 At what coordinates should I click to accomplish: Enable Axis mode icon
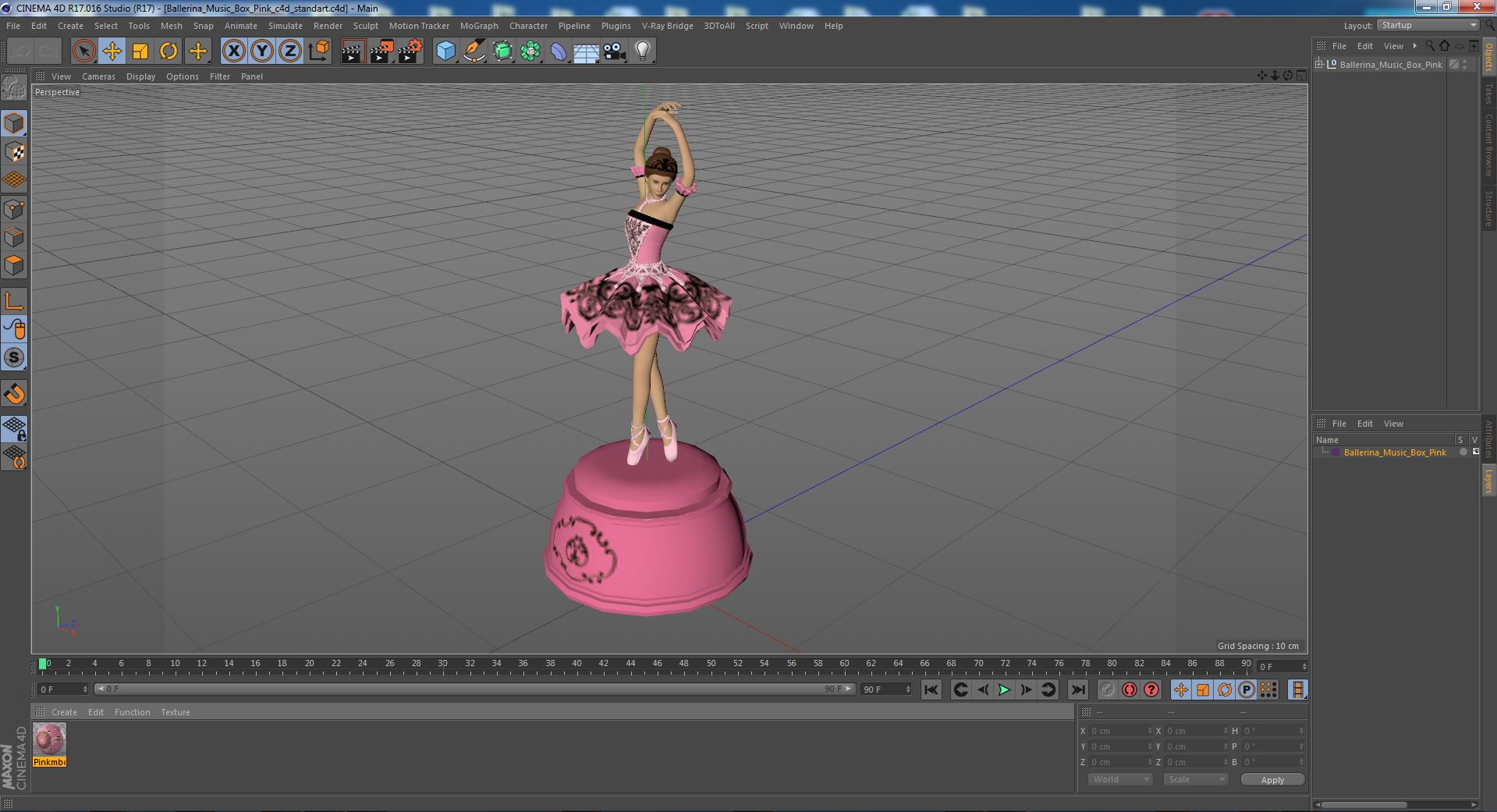click(x=14, y=301)
